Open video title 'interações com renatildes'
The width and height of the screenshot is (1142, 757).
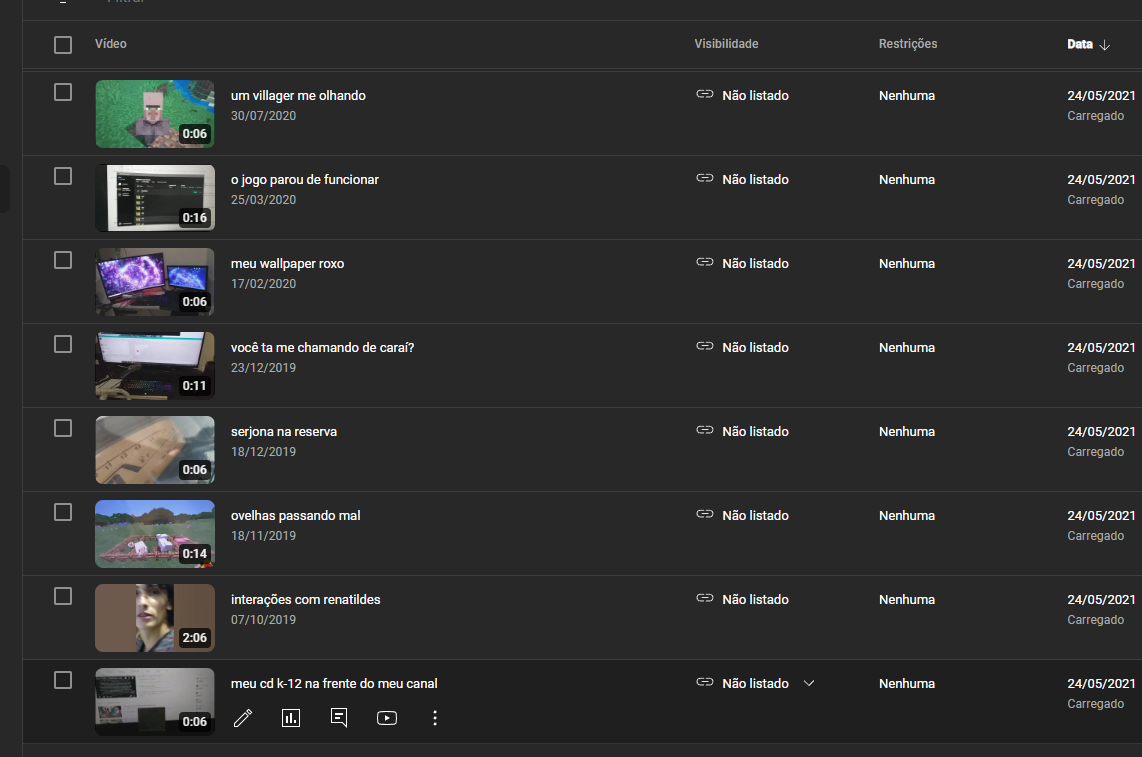tap(305, 600)
